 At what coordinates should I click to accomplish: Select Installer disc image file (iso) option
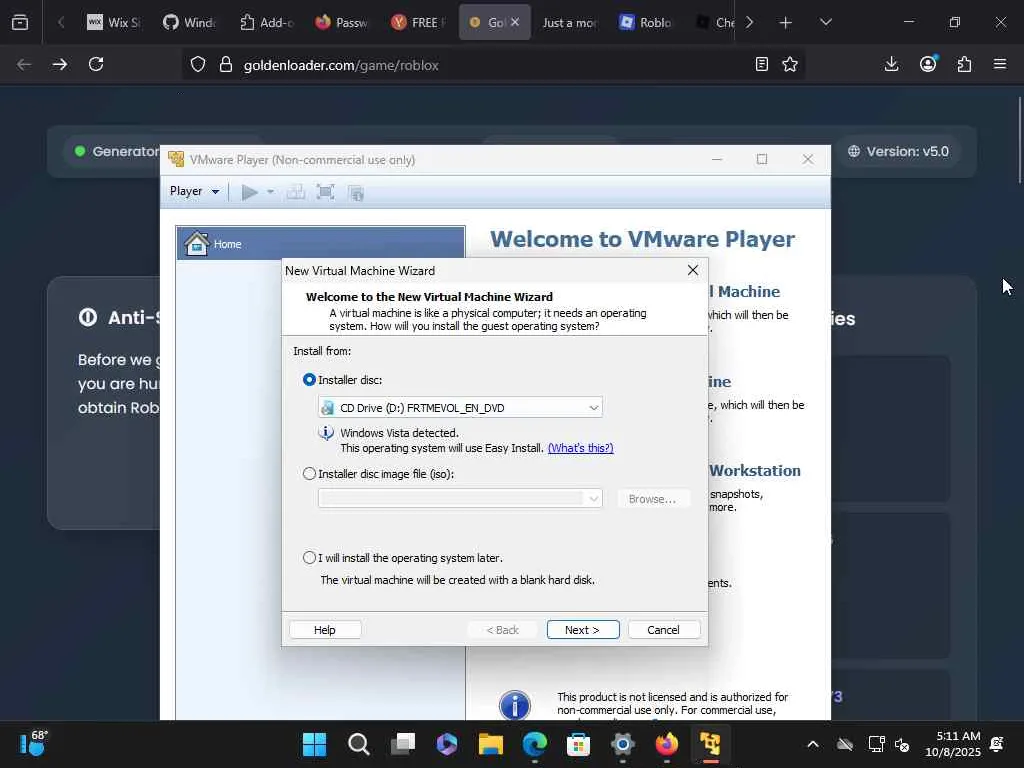coord(310,473)
